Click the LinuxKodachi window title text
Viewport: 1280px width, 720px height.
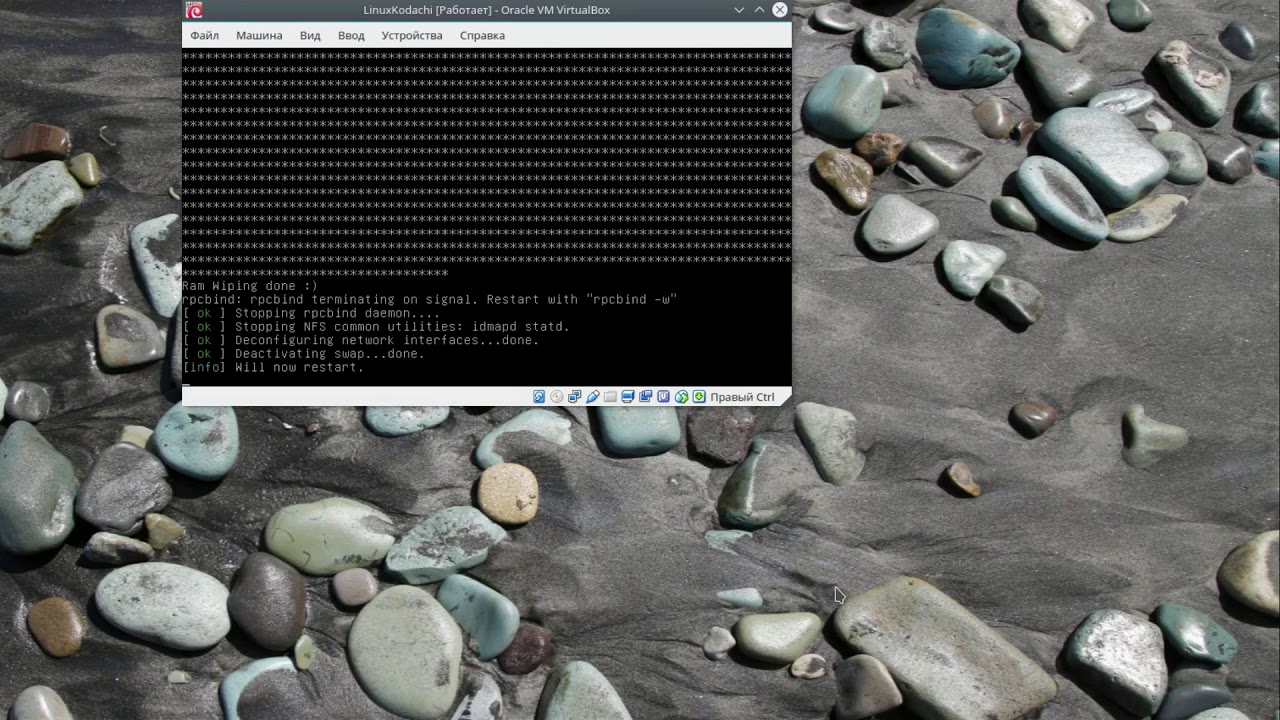[x=487, y=10]
